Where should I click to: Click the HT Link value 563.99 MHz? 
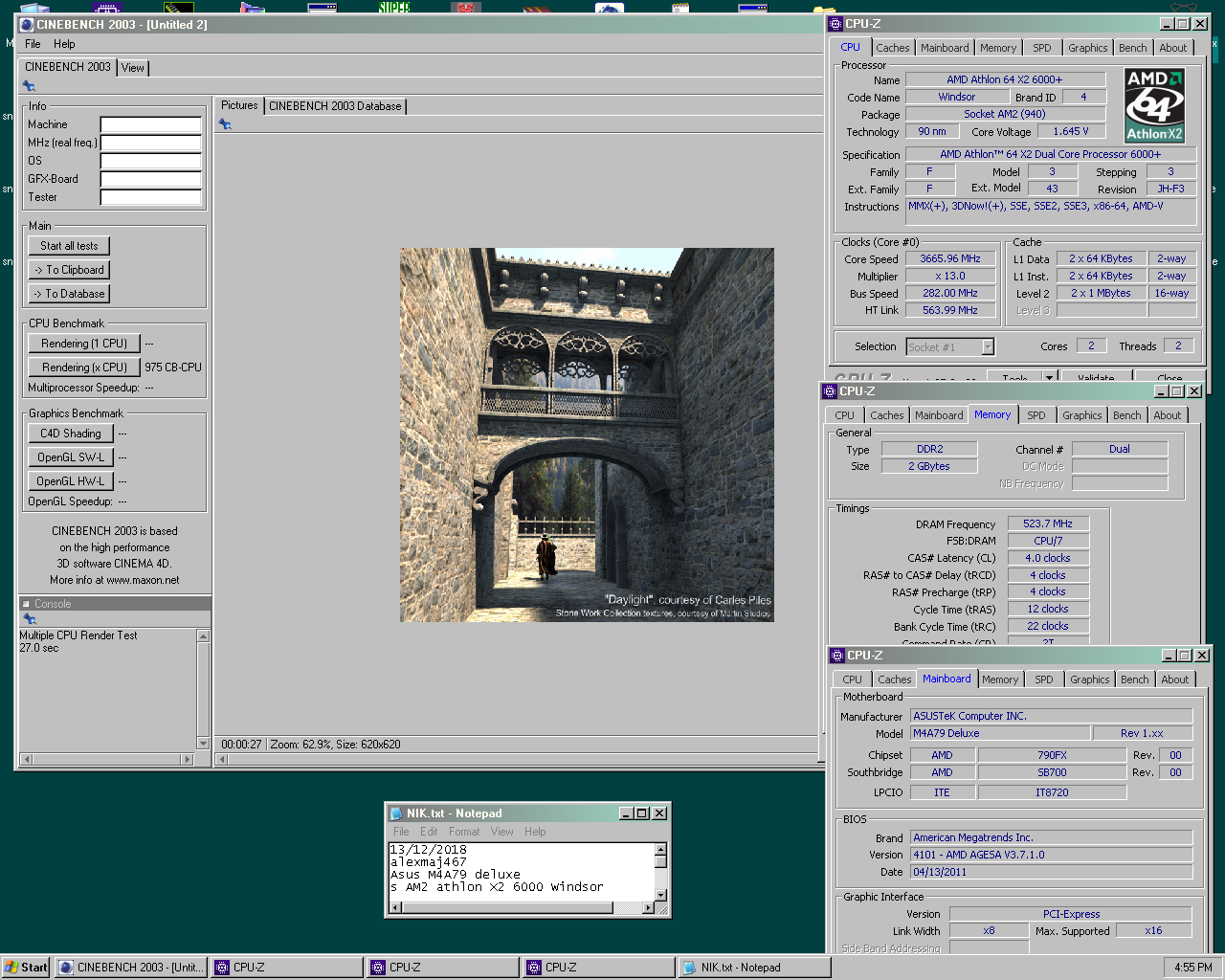point(950,310)
